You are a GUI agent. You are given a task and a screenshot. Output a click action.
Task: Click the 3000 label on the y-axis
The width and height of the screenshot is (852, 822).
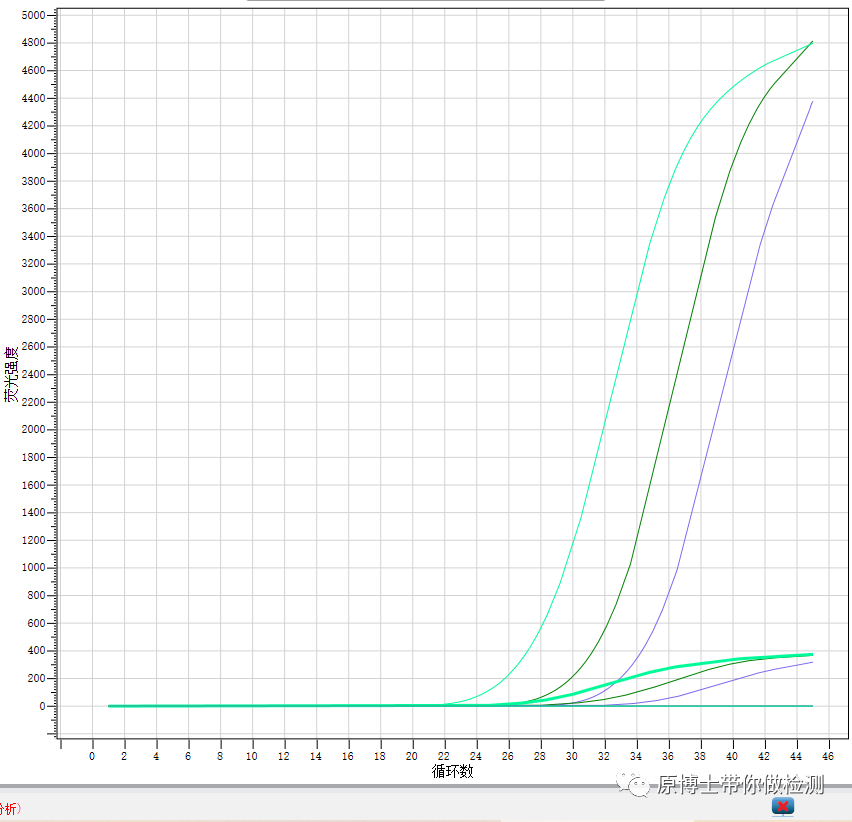[32, 292]
